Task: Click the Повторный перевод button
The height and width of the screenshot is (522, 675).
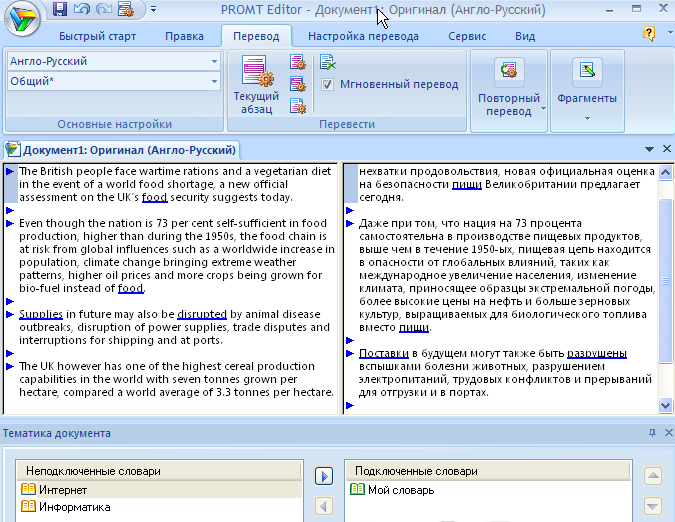Action: (x=509, y=87)
